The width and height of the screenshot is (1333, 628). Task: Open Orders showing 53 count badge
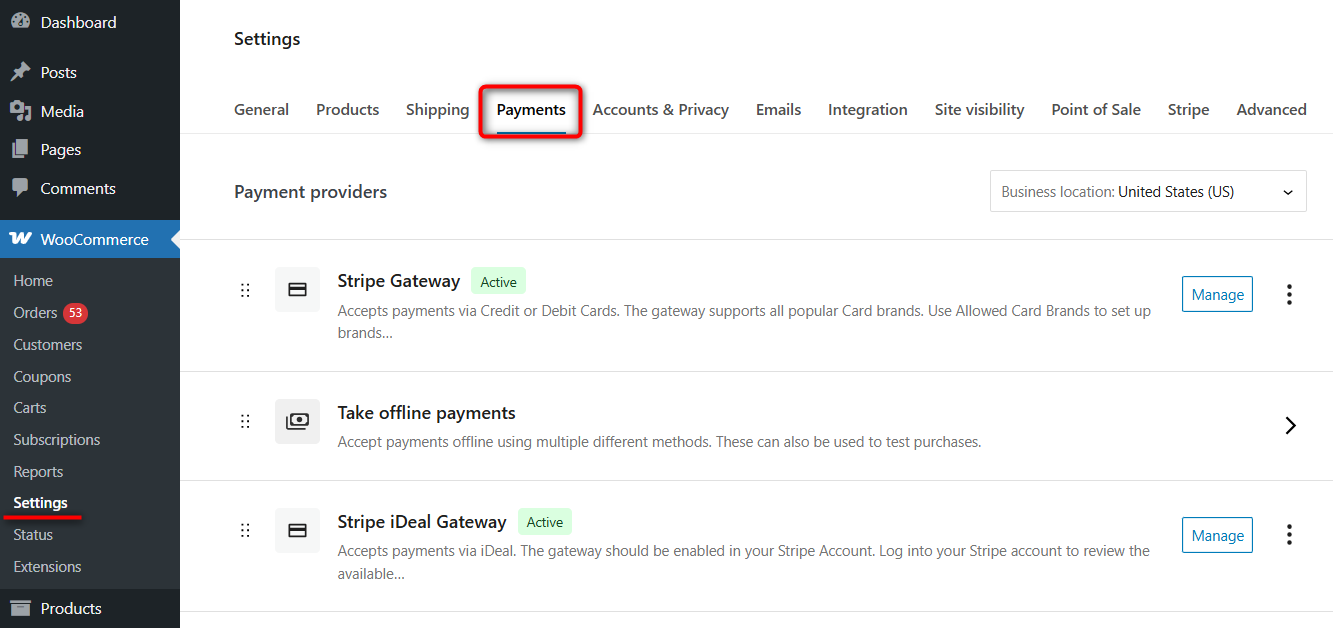(35, 312)
